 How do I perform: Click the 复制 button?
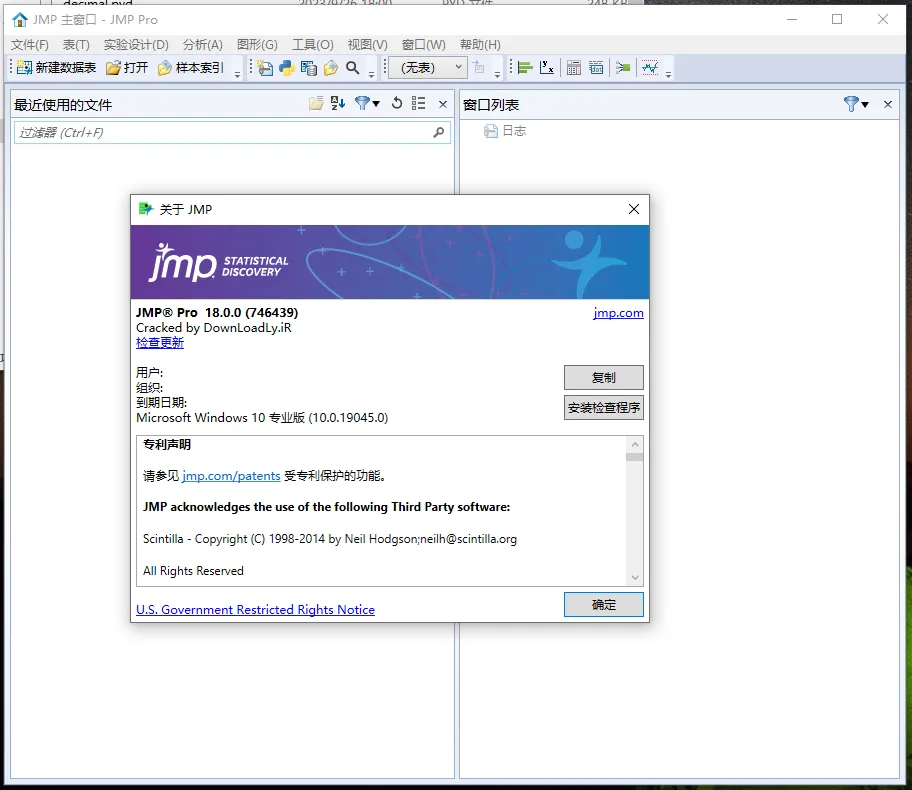(604, 378)
